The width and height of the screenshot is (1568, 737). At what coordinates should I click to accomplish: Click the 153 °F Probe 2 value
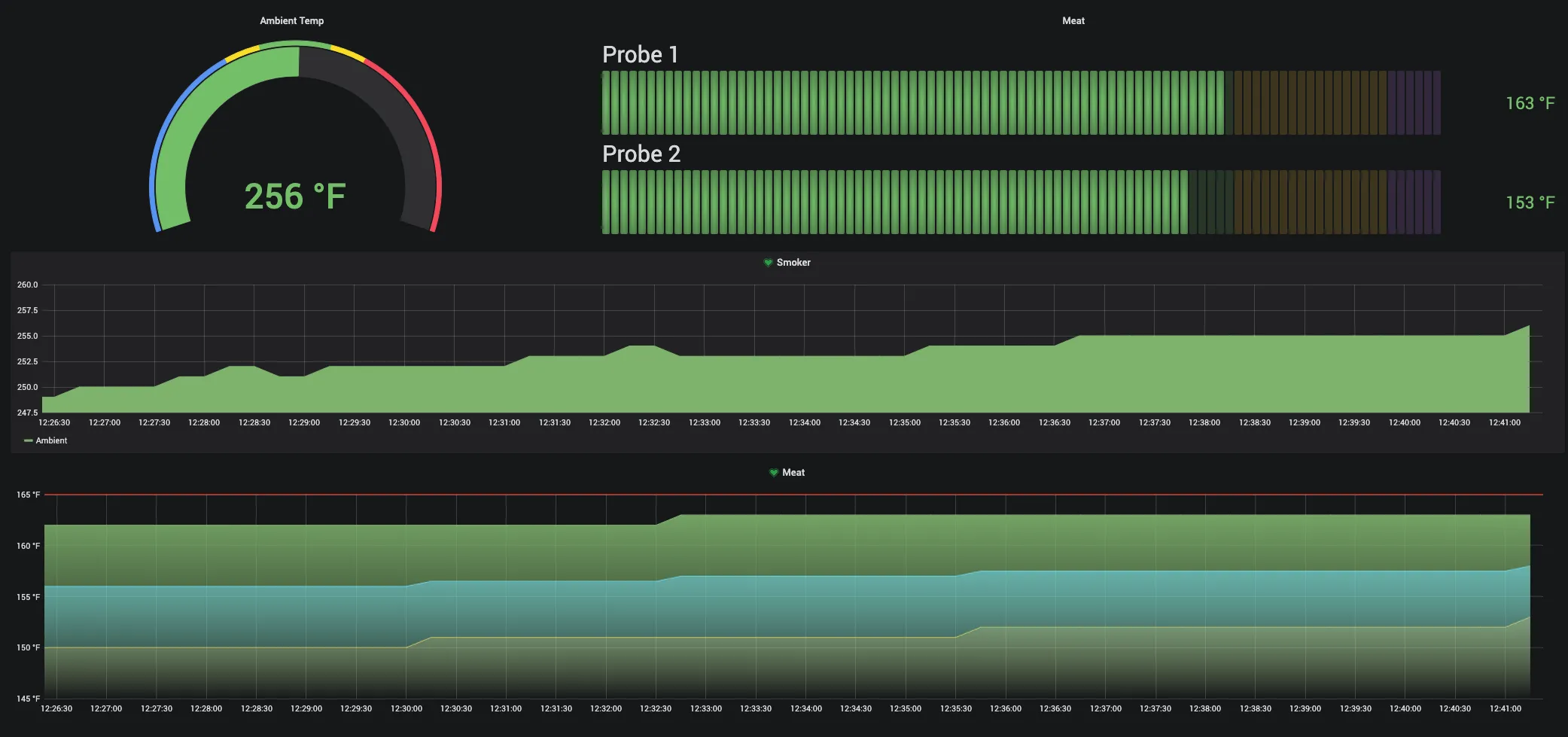(1530, 203)
